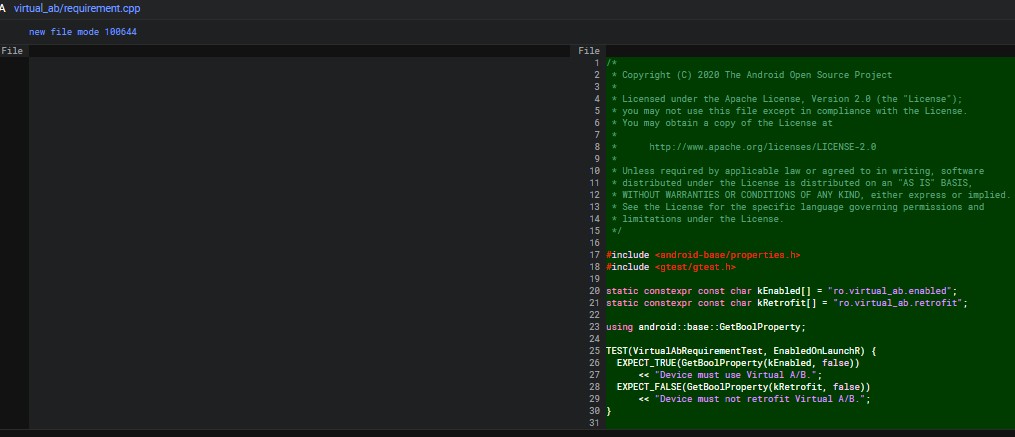This screenshot has height=437, width=1015.
Task: Click line number 1 to comment
Action: [597, 63]
